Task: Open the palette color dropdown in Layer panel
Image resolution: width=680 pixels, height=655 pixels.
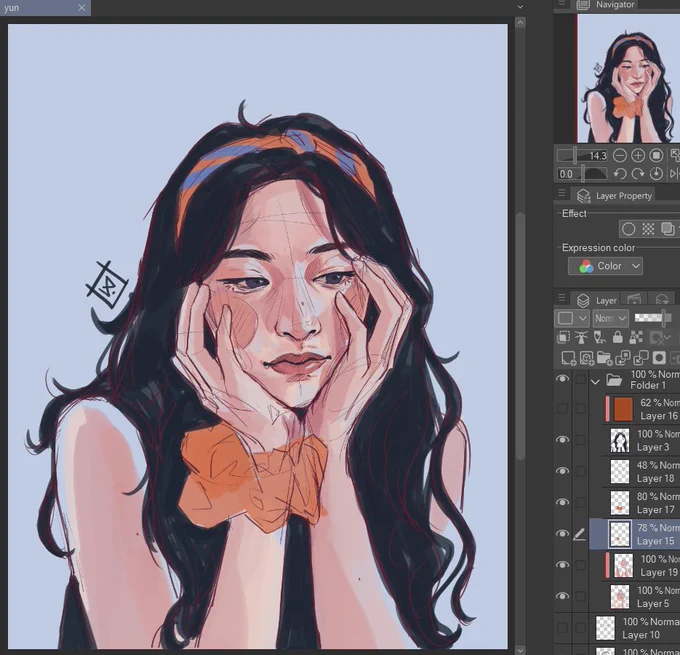Action: pyautogui.click(x=572, y=318)
